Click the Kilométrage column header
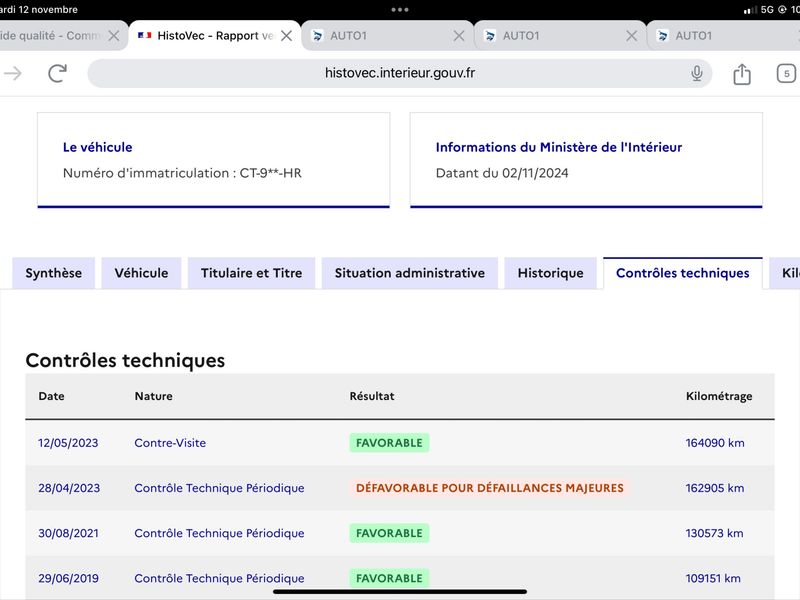 [x=719, y=396]
